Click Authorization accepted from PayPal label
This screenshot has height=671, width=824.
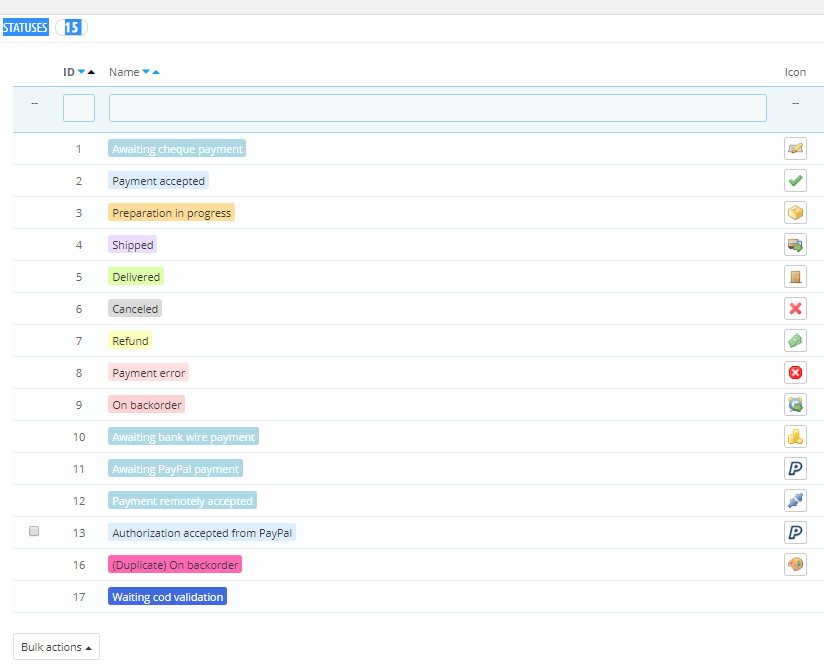[202, 533]
